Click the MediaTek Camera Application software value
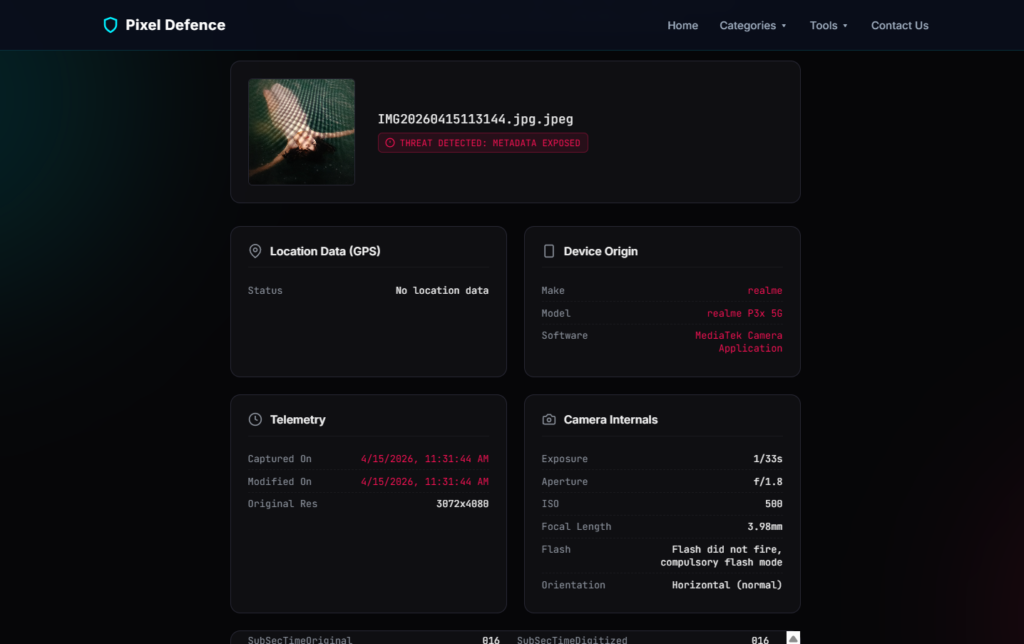 (739, 342)
